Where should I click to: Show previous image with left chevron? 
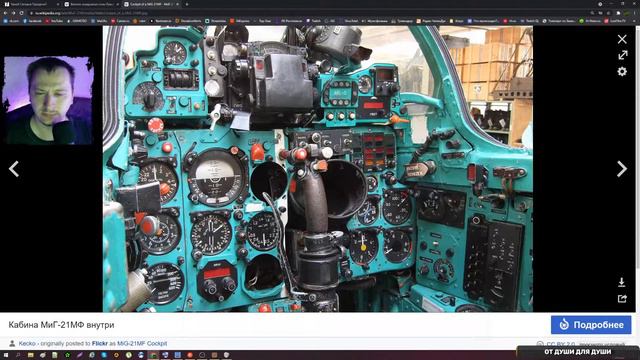tap(14, 169)
